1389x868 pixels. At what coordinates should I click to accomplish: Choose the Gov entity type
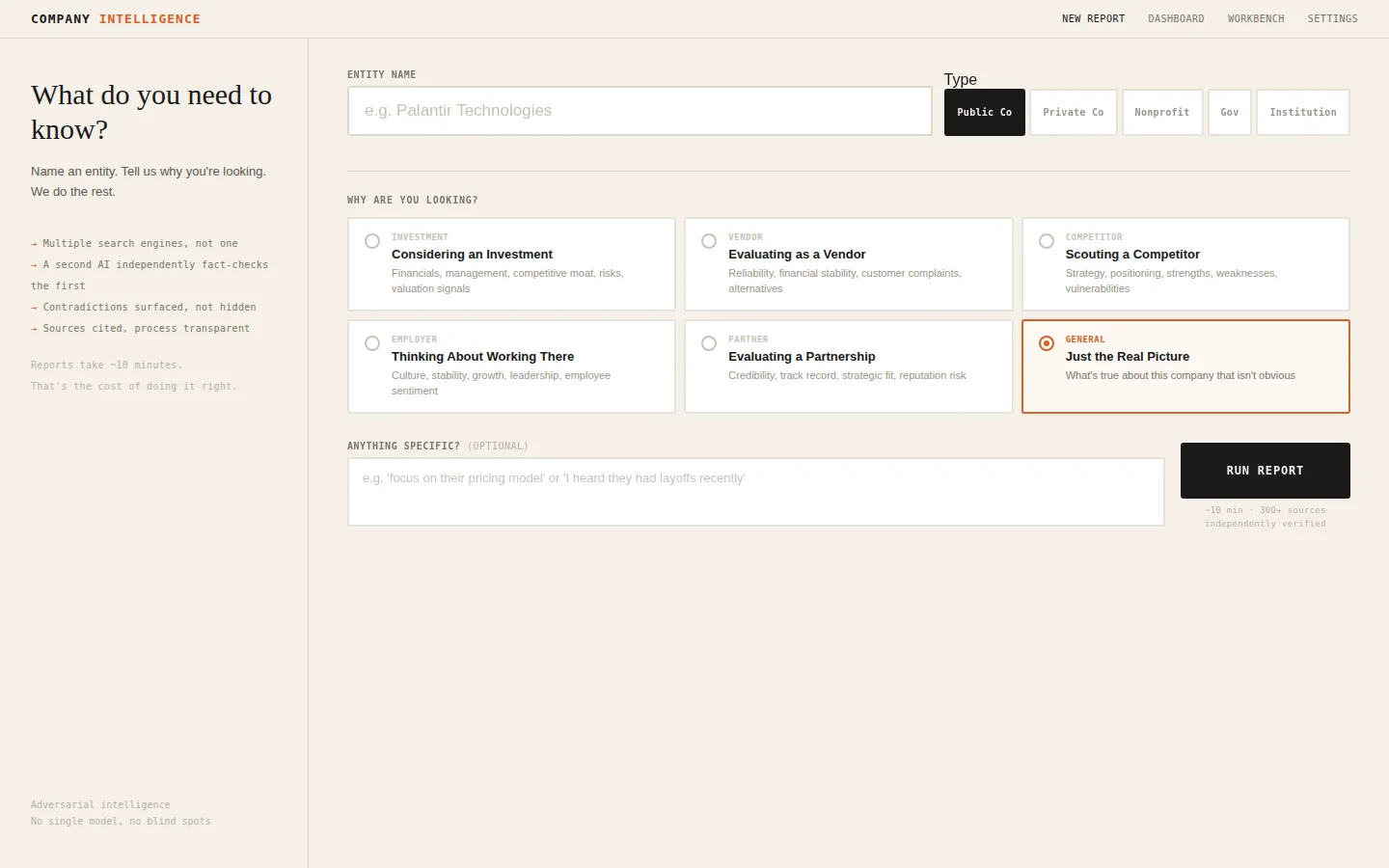point(1229,113)
